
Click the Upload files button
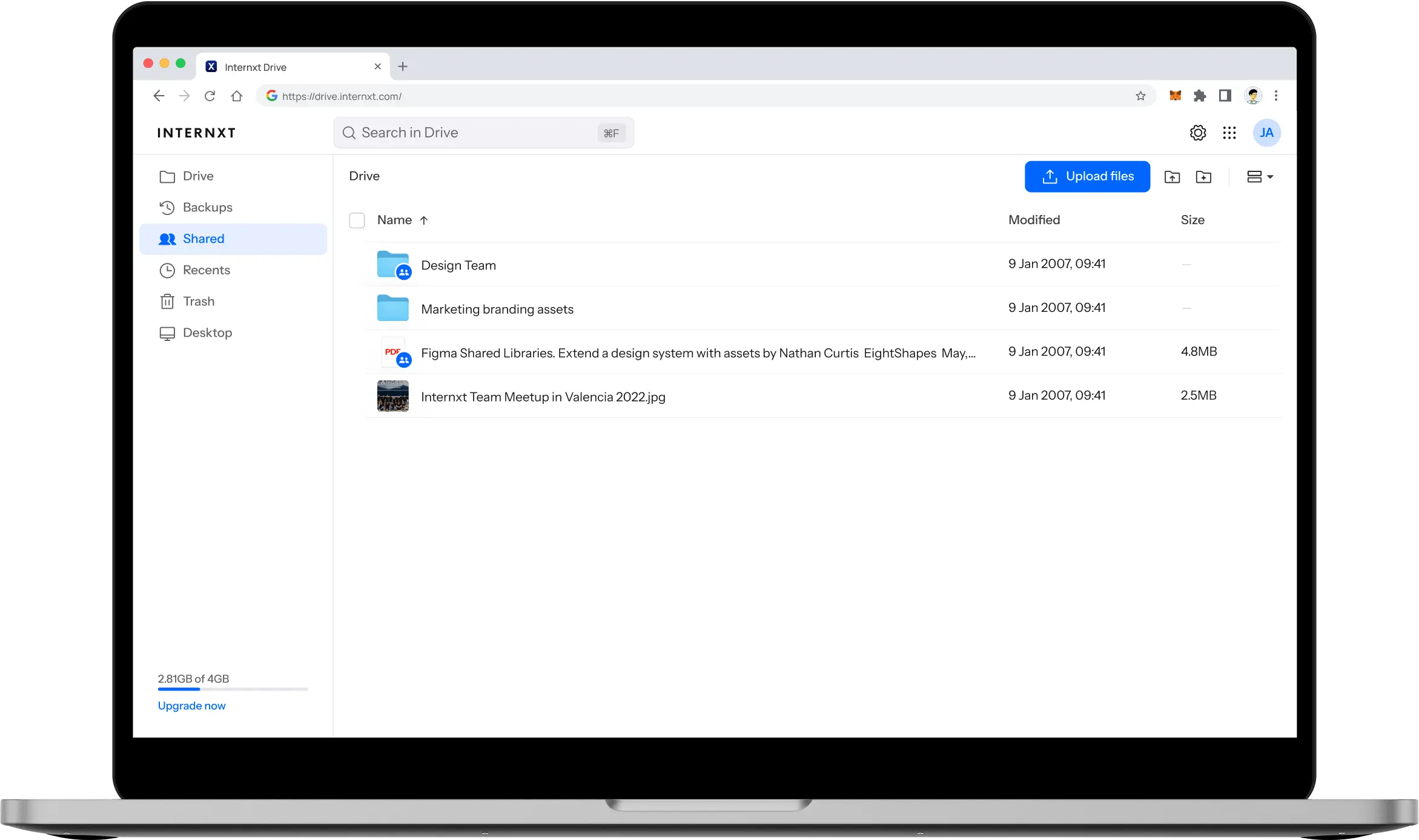(x=1087, y=176)
